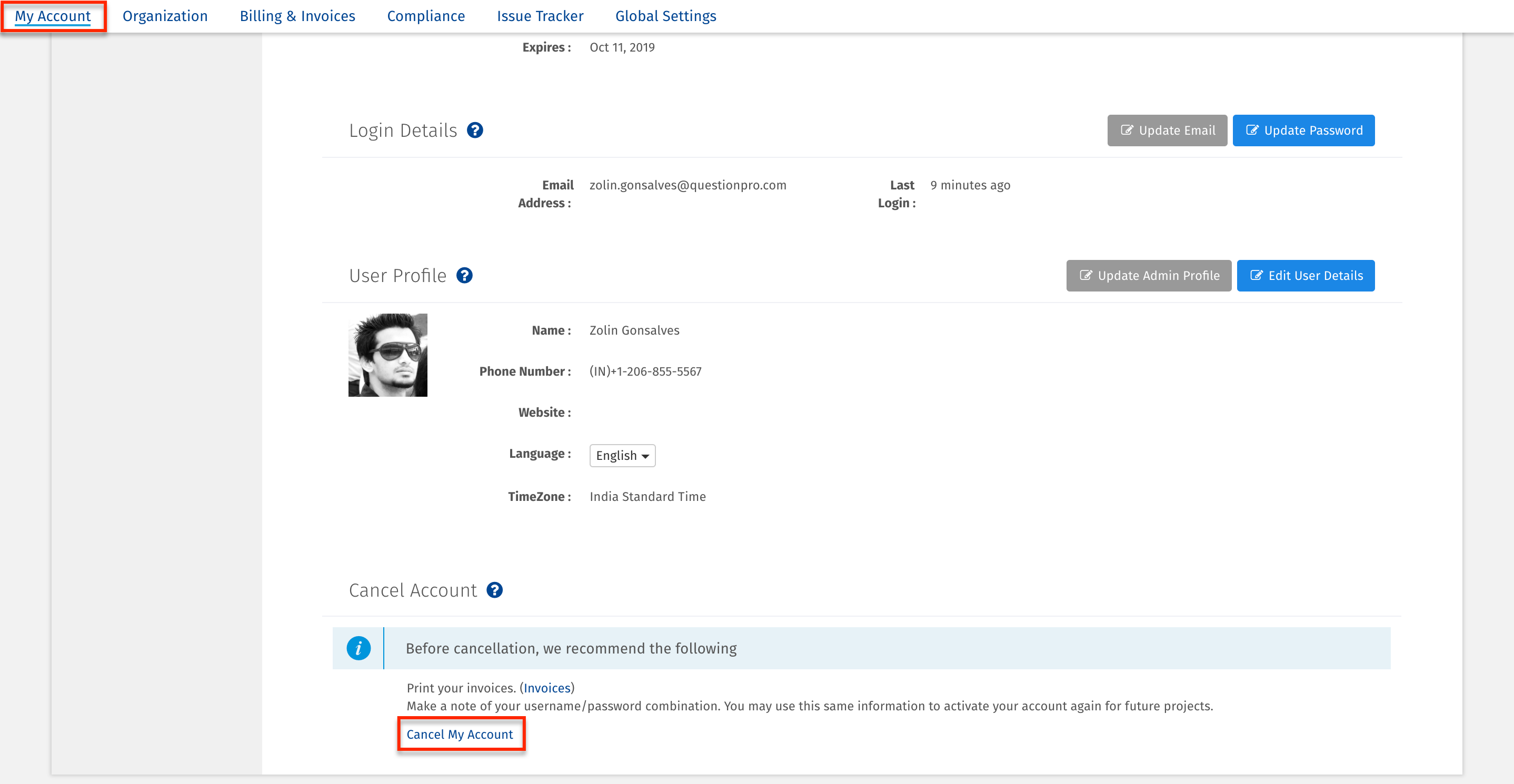Go to Billing & Invoices tab
This screenshot has height=784, width=1514.
point(297,16)
